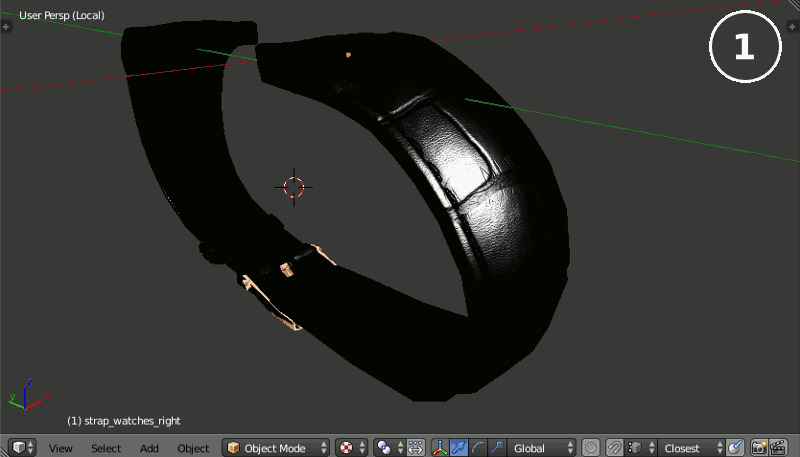Image resolution: width=800 pixels, height=457 pixels.
Task: Expand the Object Mode dropdown
Action: (275, 448)
